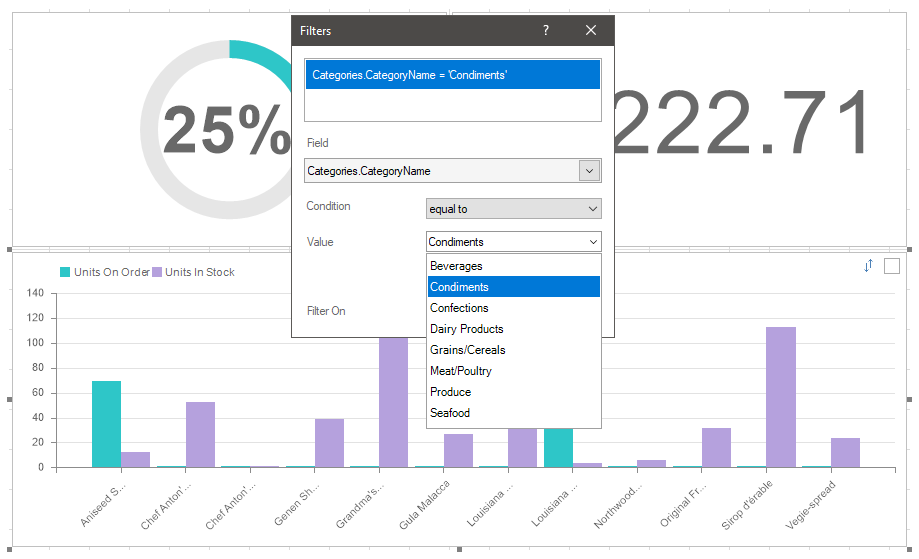Select the Categories.CategoryName = 'Condiments' filter entry
The height and width of the screenshot is (559, 919).
click(452, 75)
